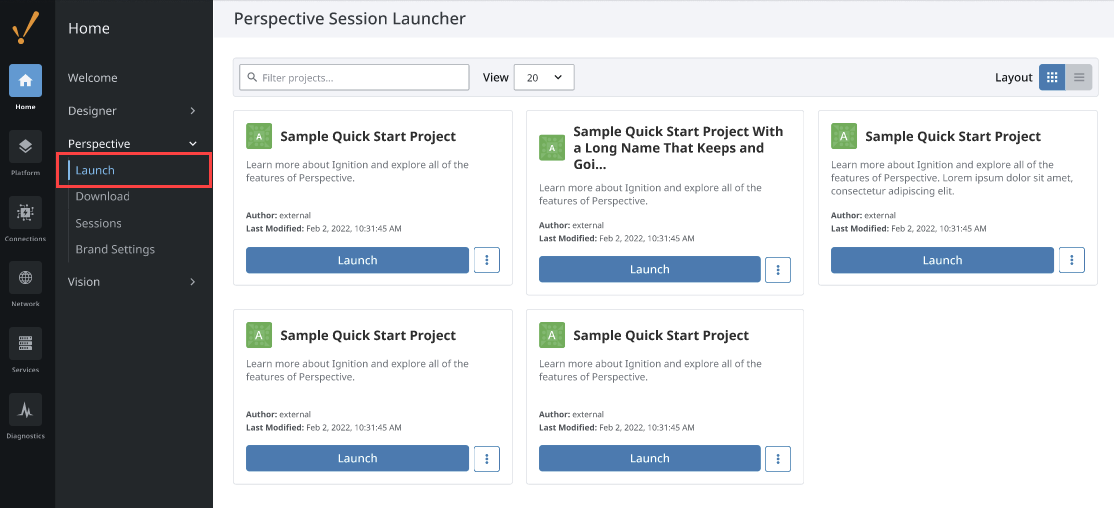Switch to grid layout view
The height and width of the screenshot is (508, 1114).
tap(1052, 77)
